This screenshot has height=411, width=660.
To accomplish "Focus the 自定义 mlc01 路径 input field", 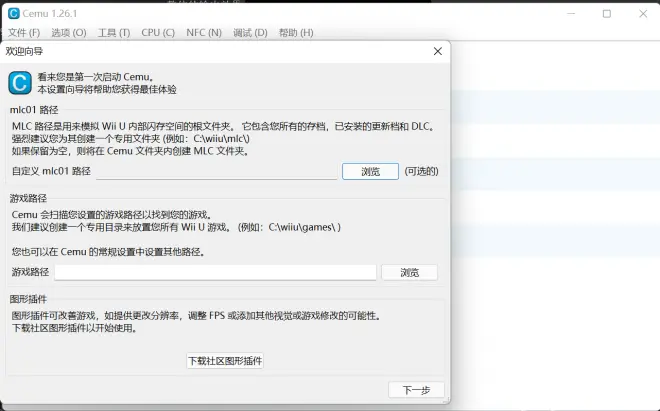I will 216,171.
